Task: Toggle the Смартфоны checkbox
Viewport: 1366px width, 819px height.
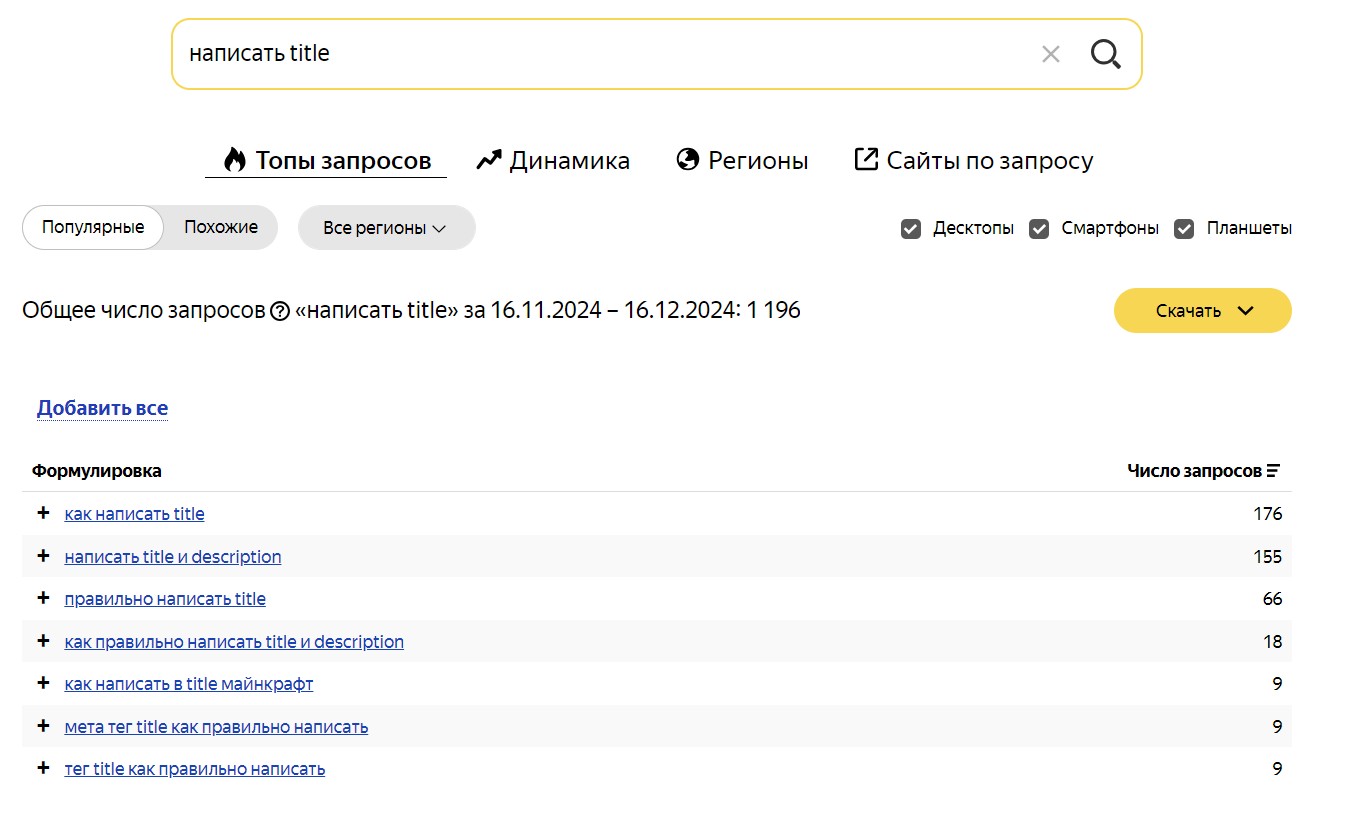Action: coord(1040,228)
